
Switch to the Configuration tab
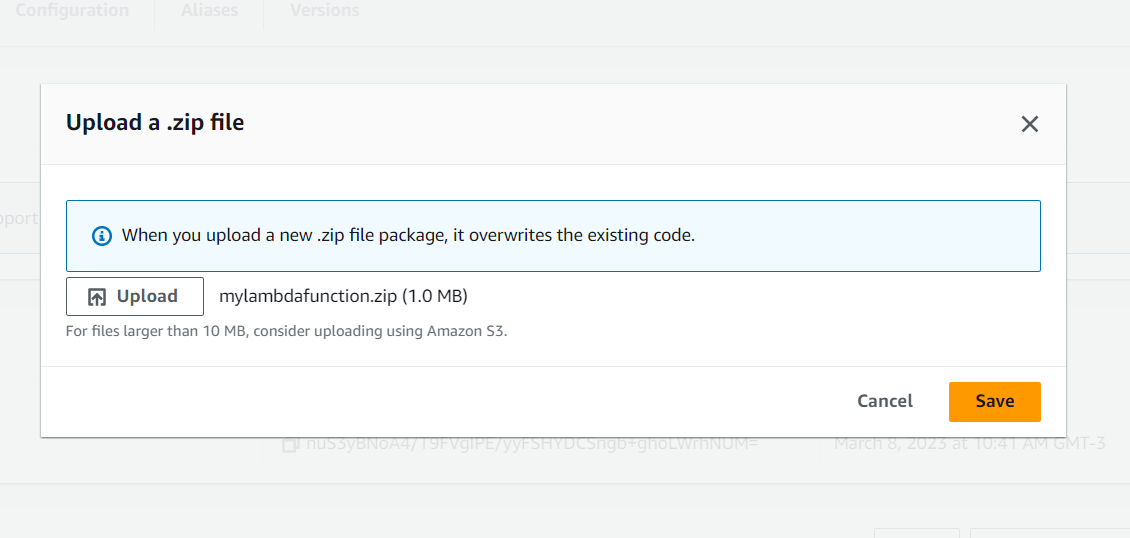(72, 11)
